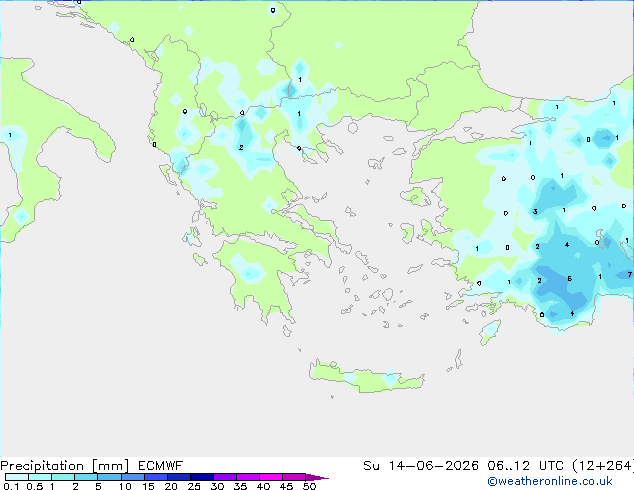Viewport: 634px width, 490px height.
Task: Click the "06..12 UTC" time text
Action: pyautogui.click(x=525, y=466)
